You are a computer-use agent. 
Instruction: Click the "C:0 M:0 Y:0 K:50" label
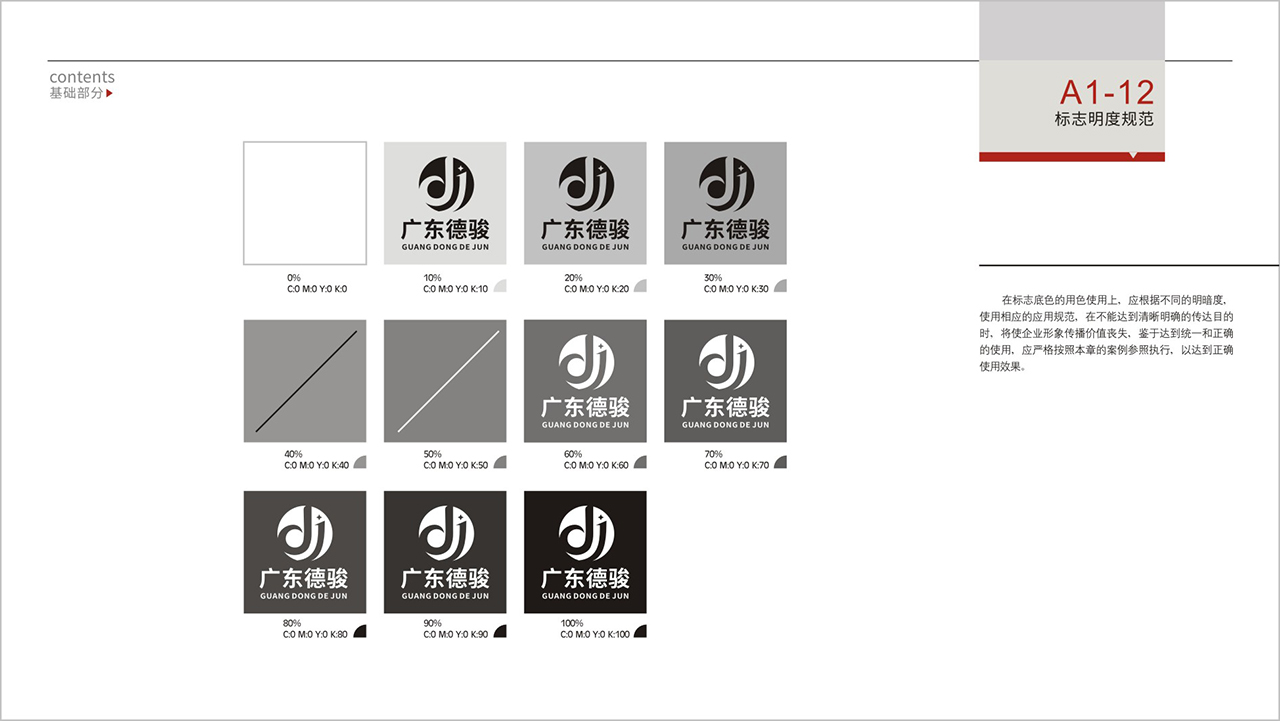[x=456, y=465]
